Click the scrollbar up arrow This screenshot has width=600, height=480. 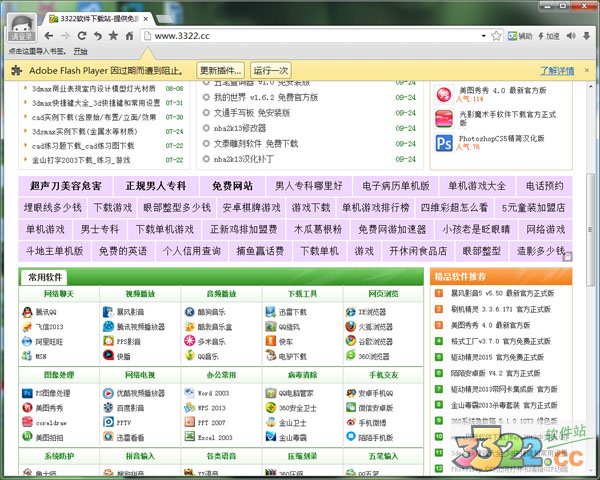point(591,87)
